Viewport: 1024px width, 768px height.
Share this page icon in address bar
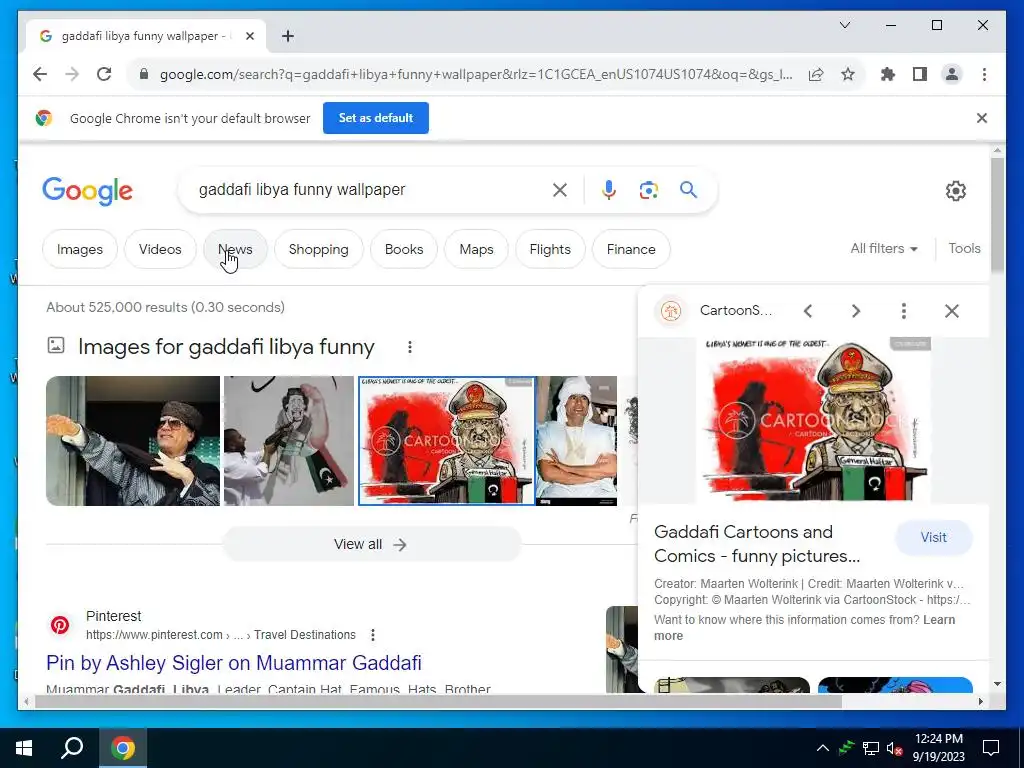[816, 74]
